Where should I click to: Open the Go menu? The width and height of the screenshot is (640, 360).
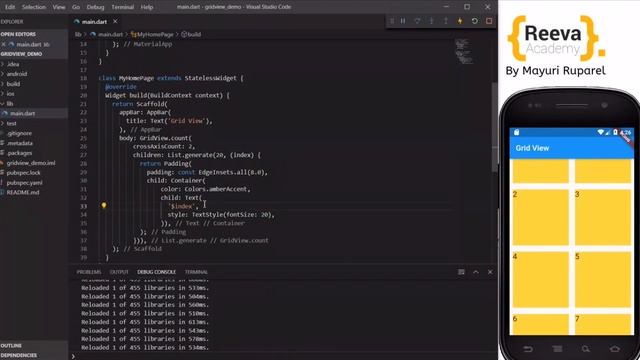click(x=76, y=7)
